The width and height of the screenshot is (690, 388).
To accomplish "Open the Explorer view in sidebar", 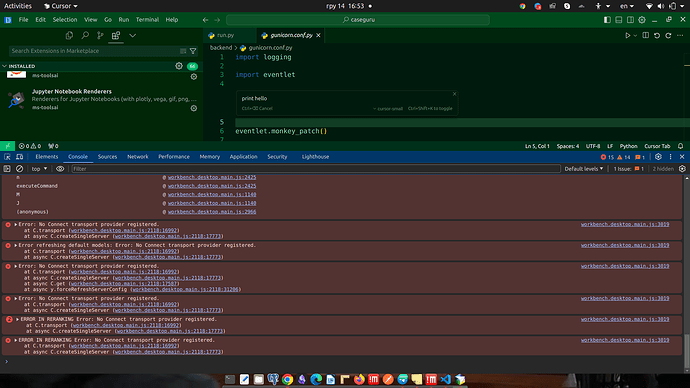I will click(x=69, y=35).
